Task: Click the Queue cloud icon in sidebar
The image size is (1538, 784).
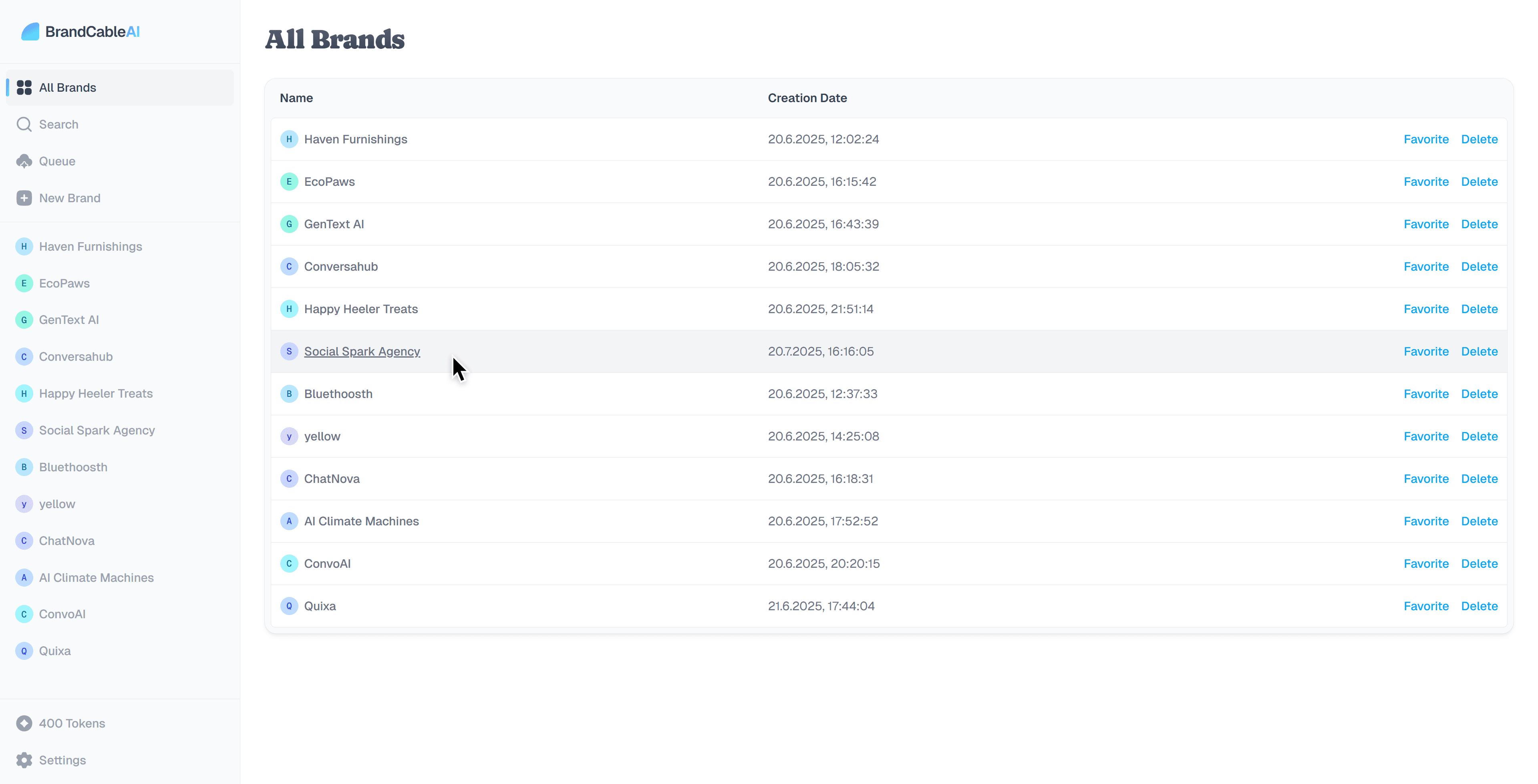Action: tap(24, 161)
